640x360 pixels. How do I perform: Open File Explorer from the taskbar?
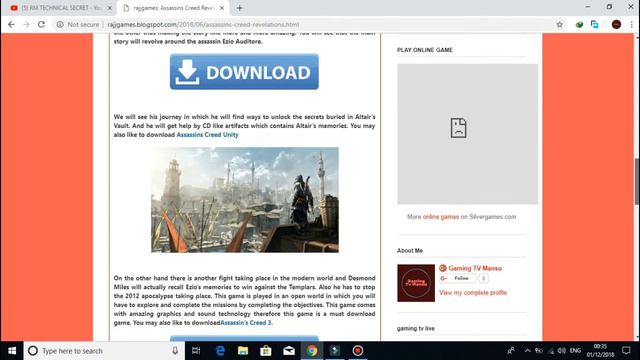click(243, 351)
